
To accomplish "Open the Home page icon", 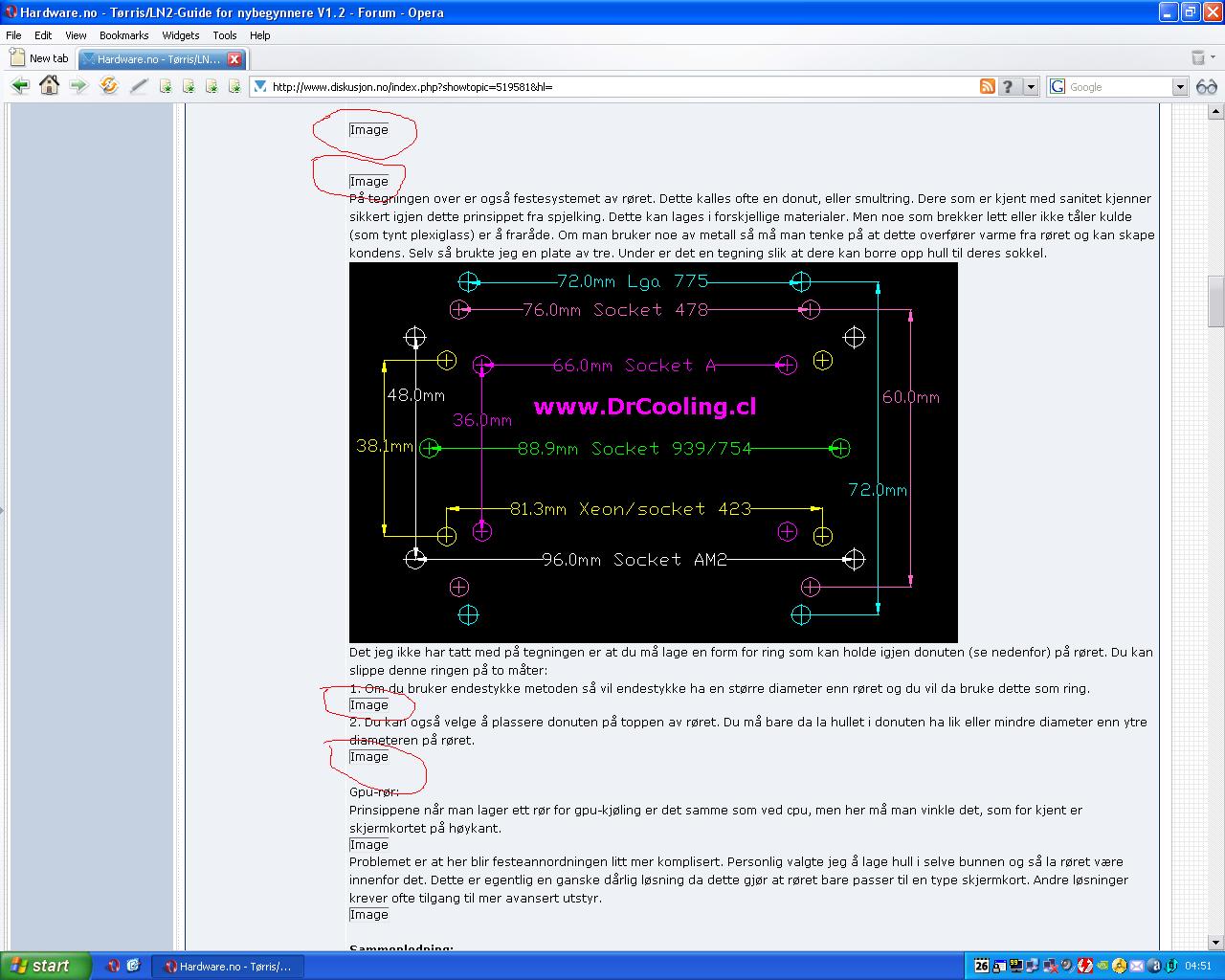I will click(49, 85).
